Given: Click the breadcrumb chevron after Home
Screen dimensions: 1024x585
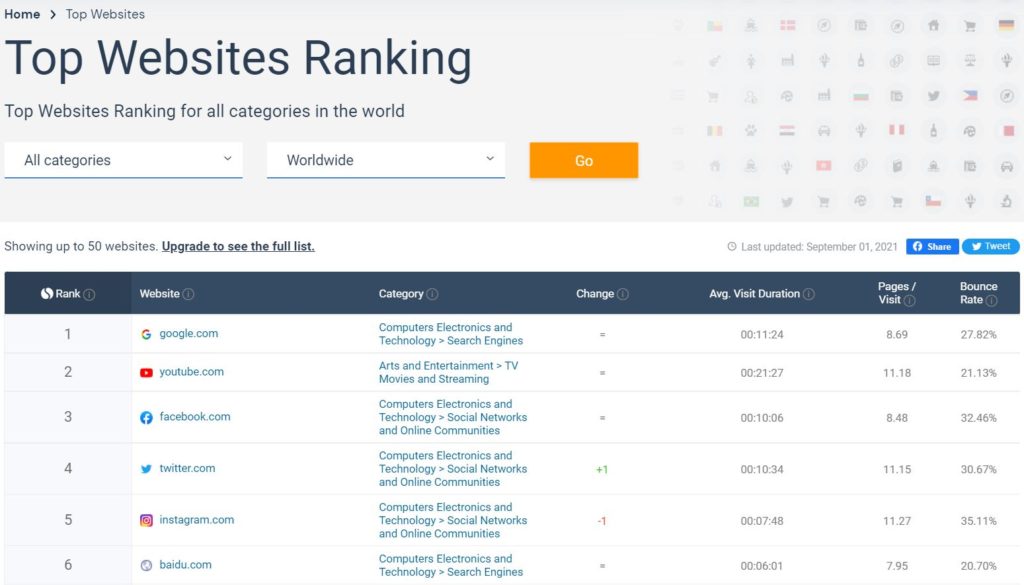Looking at the screenshot, I should (x=53, y=14).
